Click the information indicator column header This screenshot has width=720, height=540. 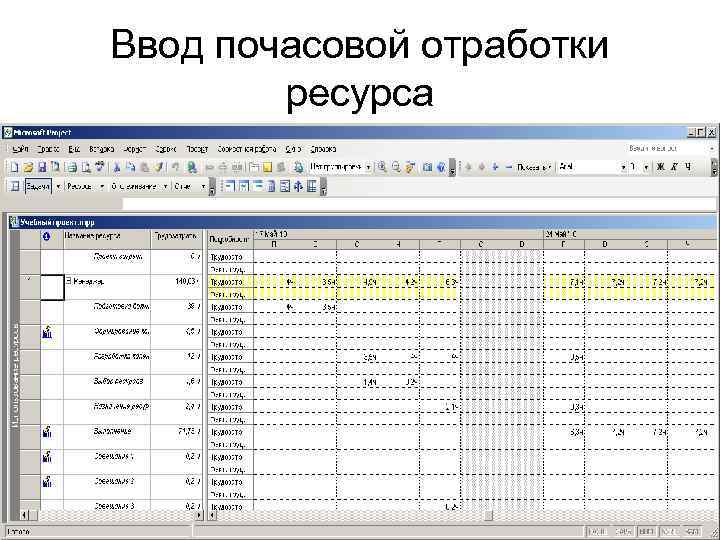(46, 236)
